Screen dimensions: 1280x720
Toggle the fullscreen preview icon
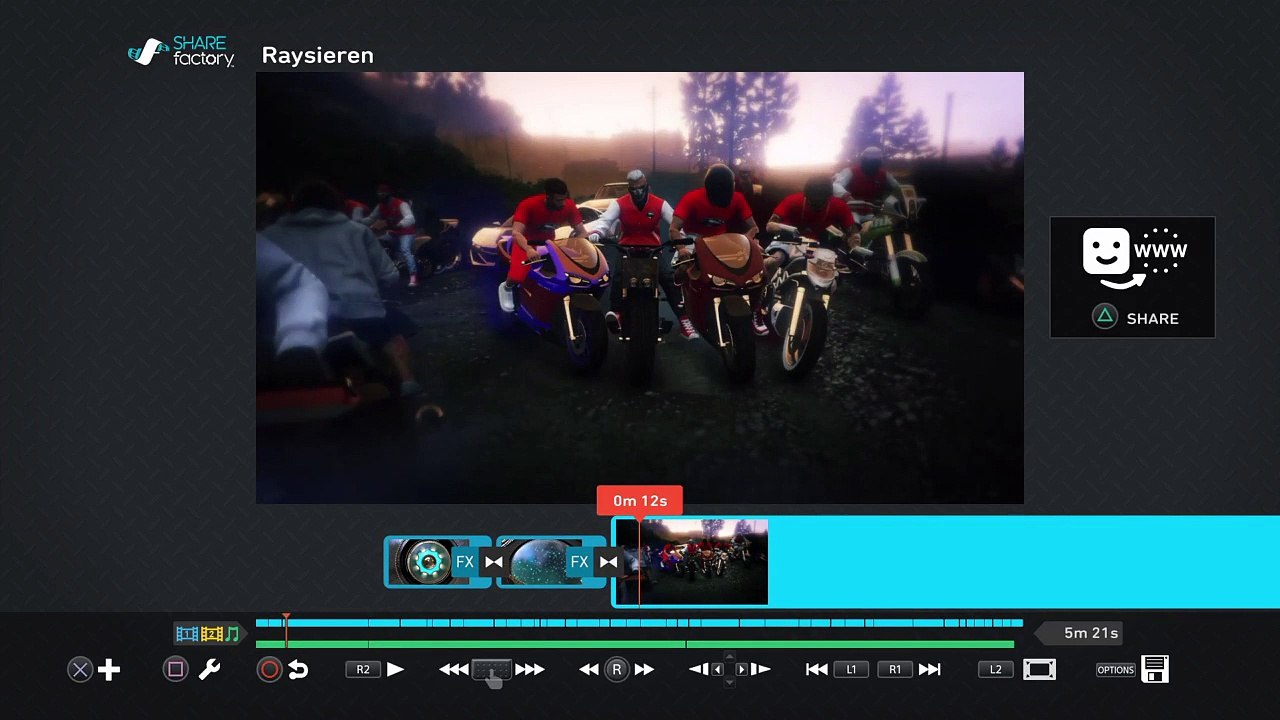point(1039,670)
